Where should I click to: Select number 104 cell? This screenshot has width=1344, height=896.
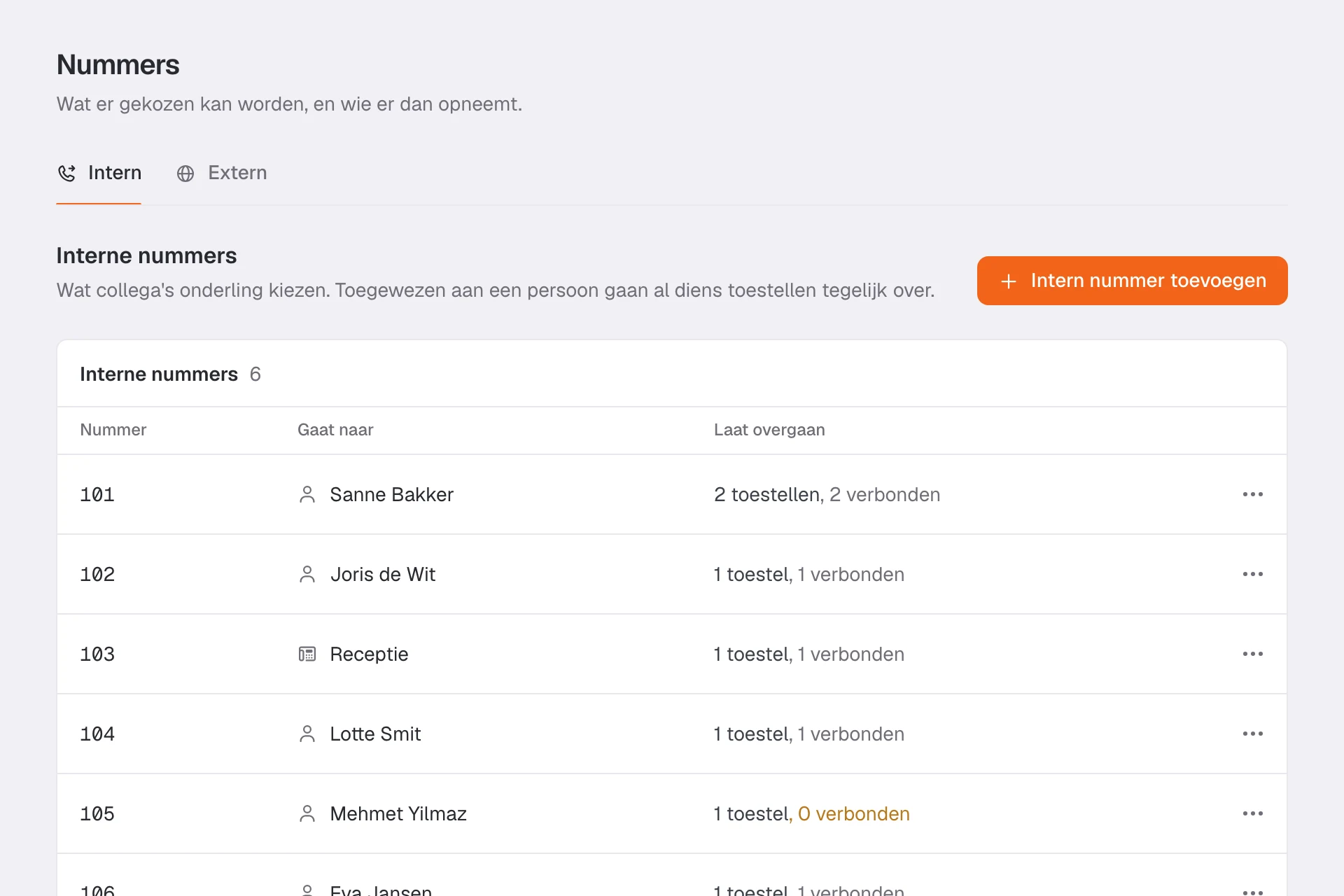coord(97,734)
